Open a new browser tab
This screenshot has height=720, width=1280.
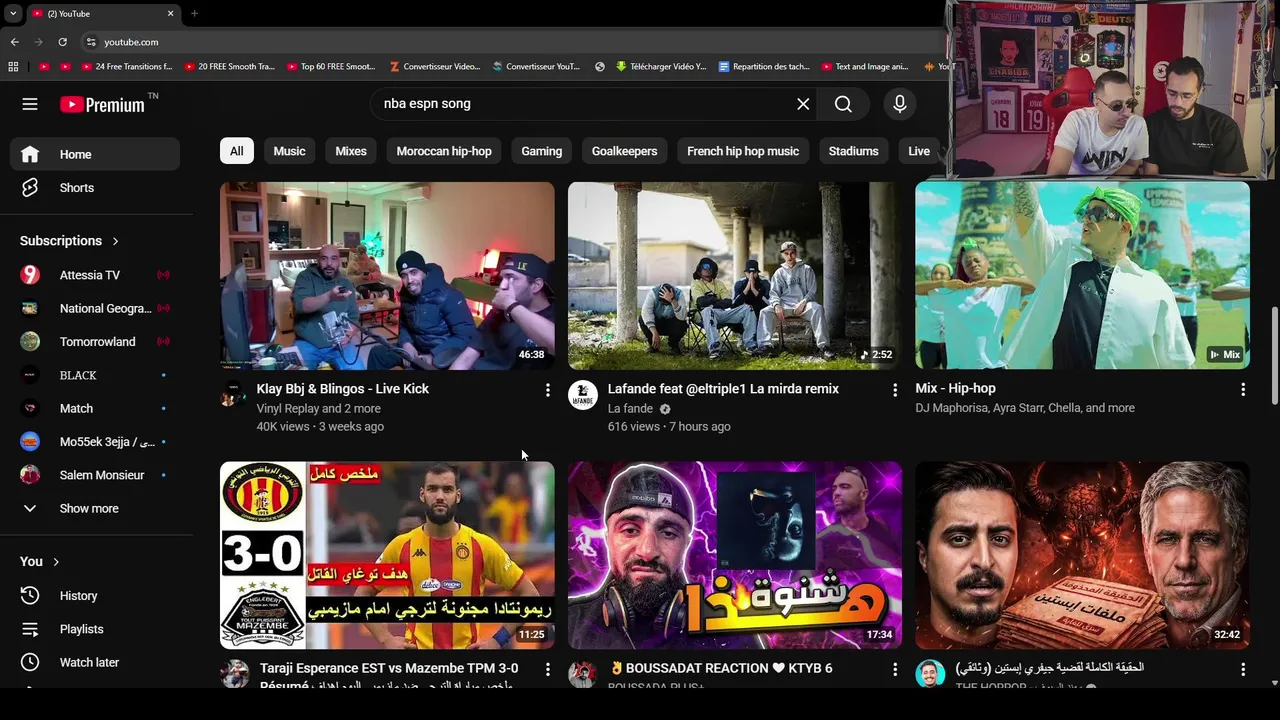(x=194, y=14)
